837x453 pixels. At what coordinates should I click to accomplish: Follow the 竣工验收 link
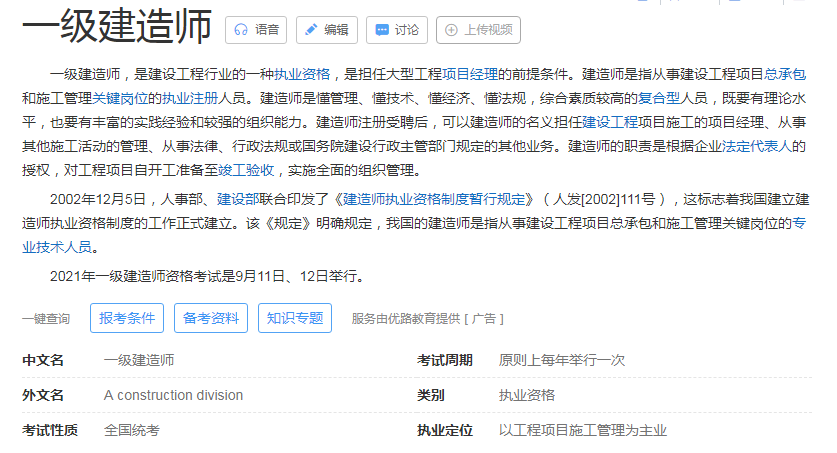tap(246, 170)
